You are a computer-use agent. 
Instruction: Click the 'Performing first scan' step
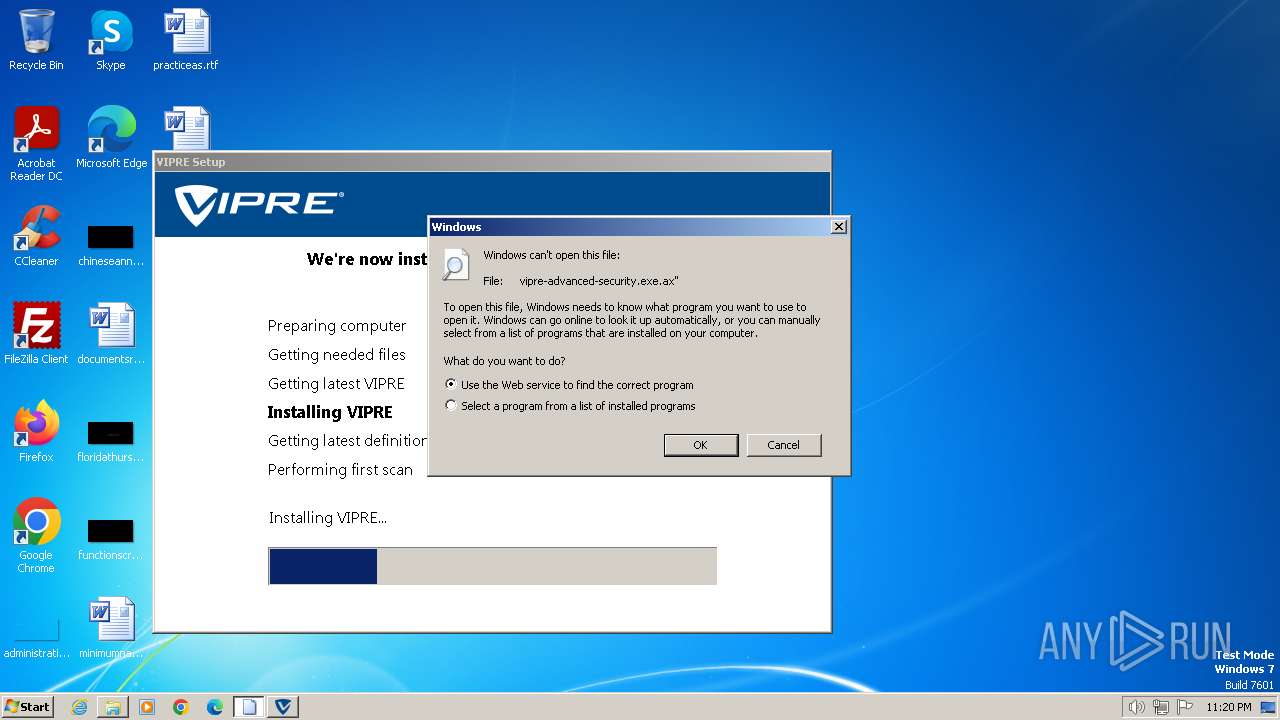340,470
